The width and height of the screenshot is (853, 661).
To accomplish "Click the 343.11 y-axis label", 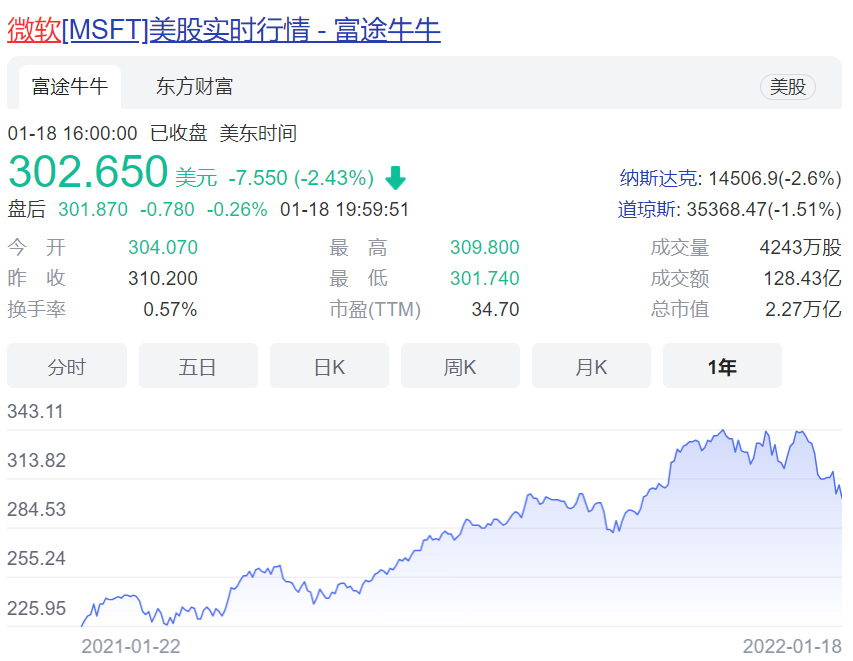I will click(x=35, y=411).
